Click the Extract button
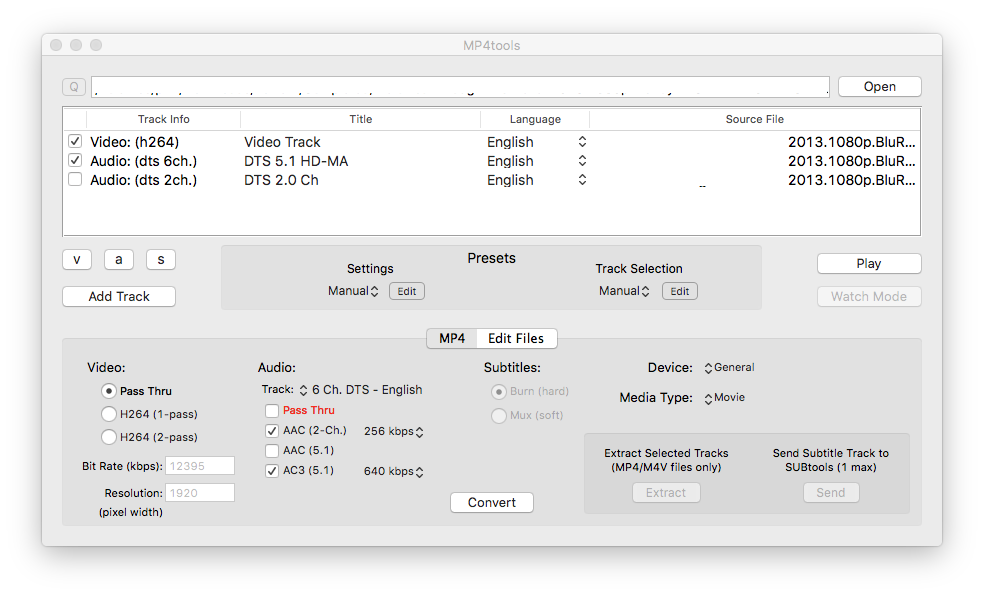The image size is (984, 596). coord(666,492)
